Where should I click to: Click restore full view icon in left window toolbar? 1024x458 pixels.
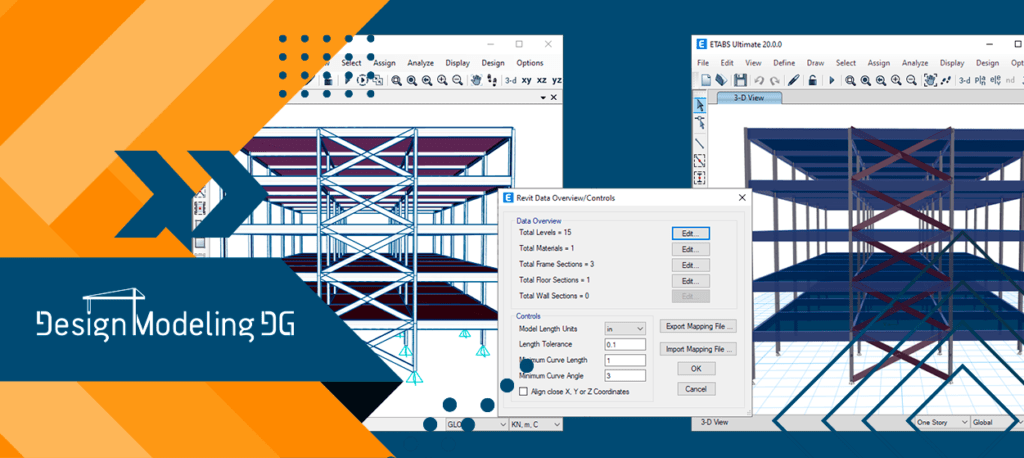click(412, 80)
